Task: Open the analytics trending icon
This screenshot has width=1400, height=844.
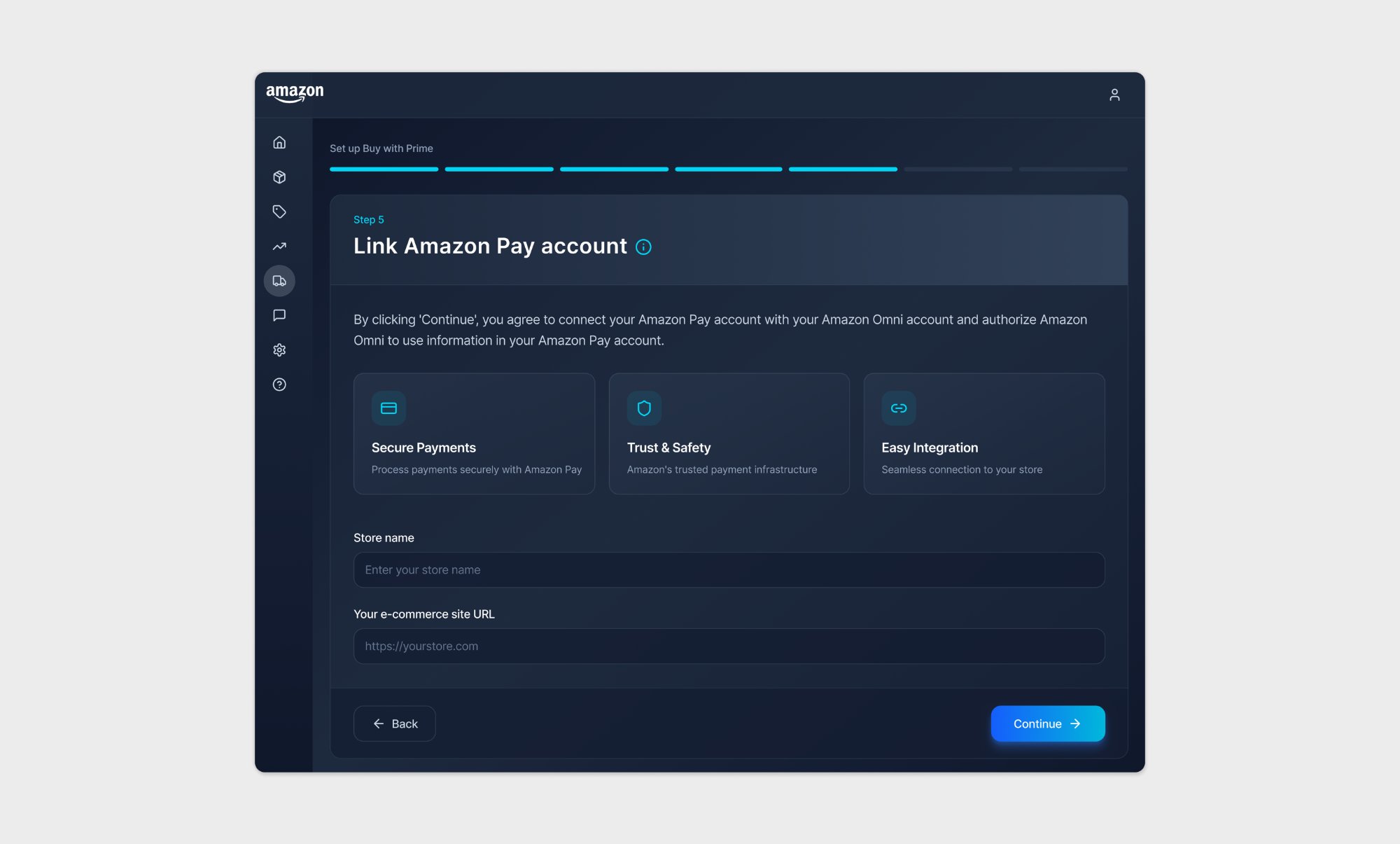Action: point(279,247)
